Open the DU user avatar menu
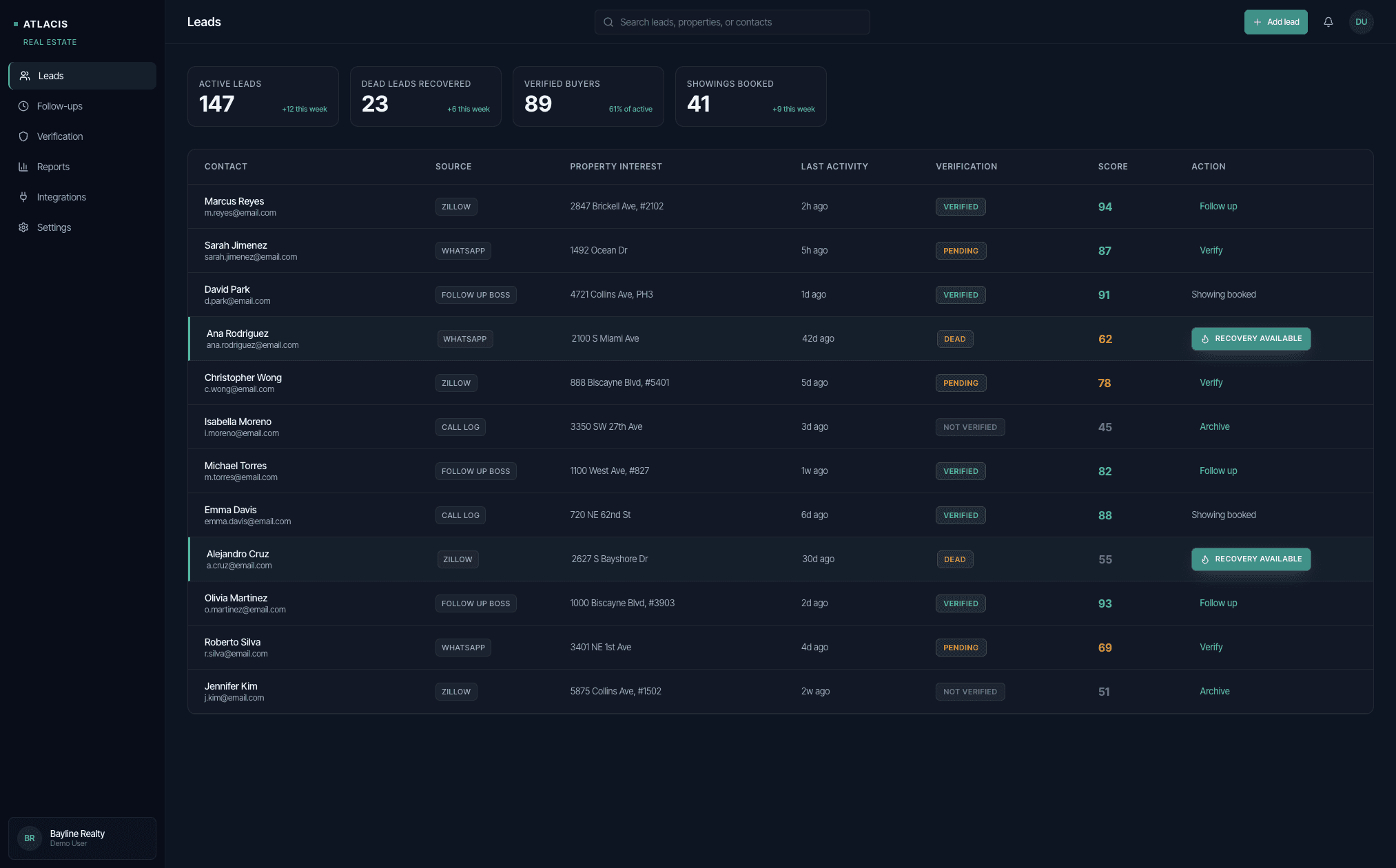1396x868 pixels. [1362, 21]
